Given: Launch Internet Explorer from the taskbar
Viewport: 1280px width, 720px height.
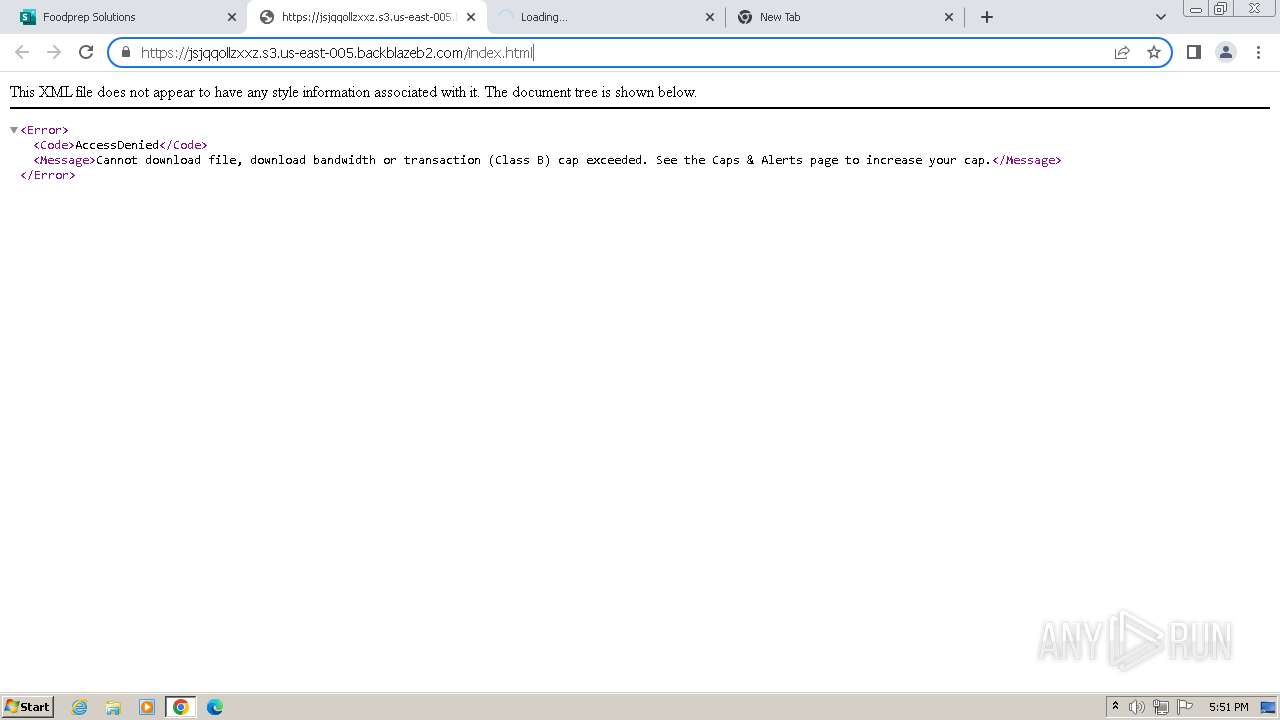Looking at the screenshot, I should click(x=79, y=707).
